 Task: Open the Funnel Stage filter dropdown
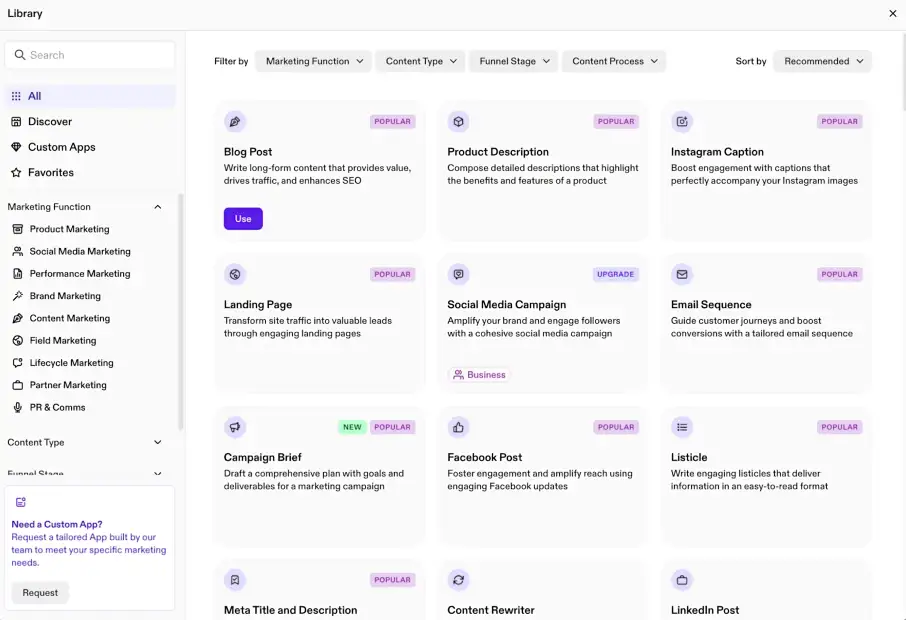pyautogui.click(x=514, y=61)
